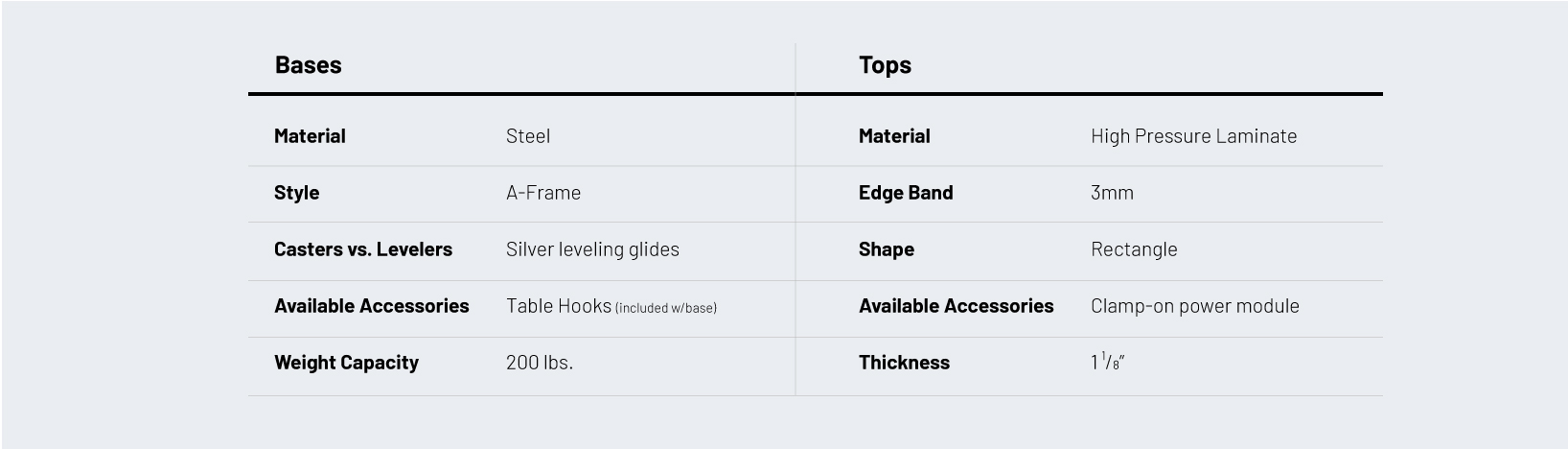Image resolution: width=1568 pixels, height=449 pixels.
Task: Select High Pressure Laminate value
Action: pos(1193,136)
